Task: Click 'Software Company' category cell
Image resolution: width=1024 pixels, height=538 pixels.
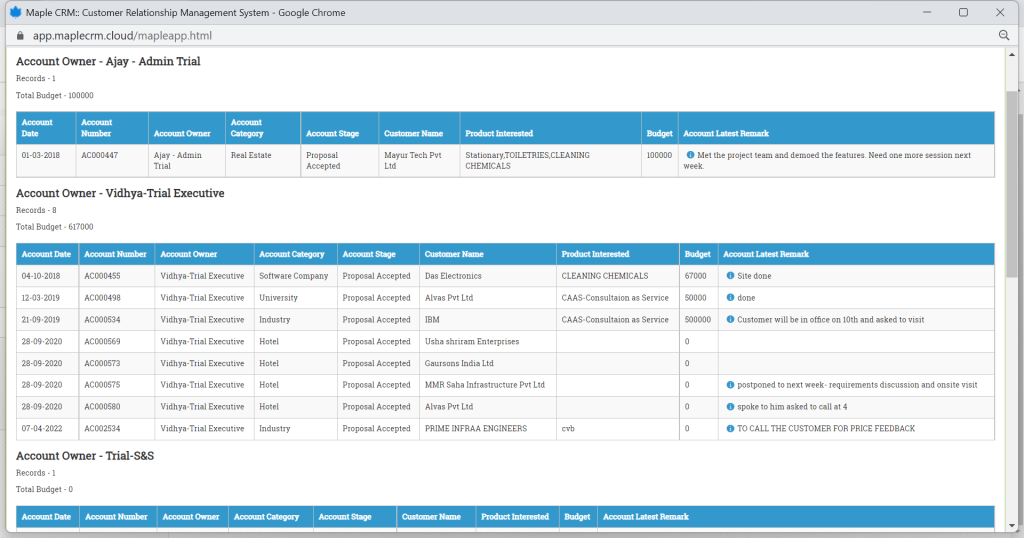Action: [294, 276]
